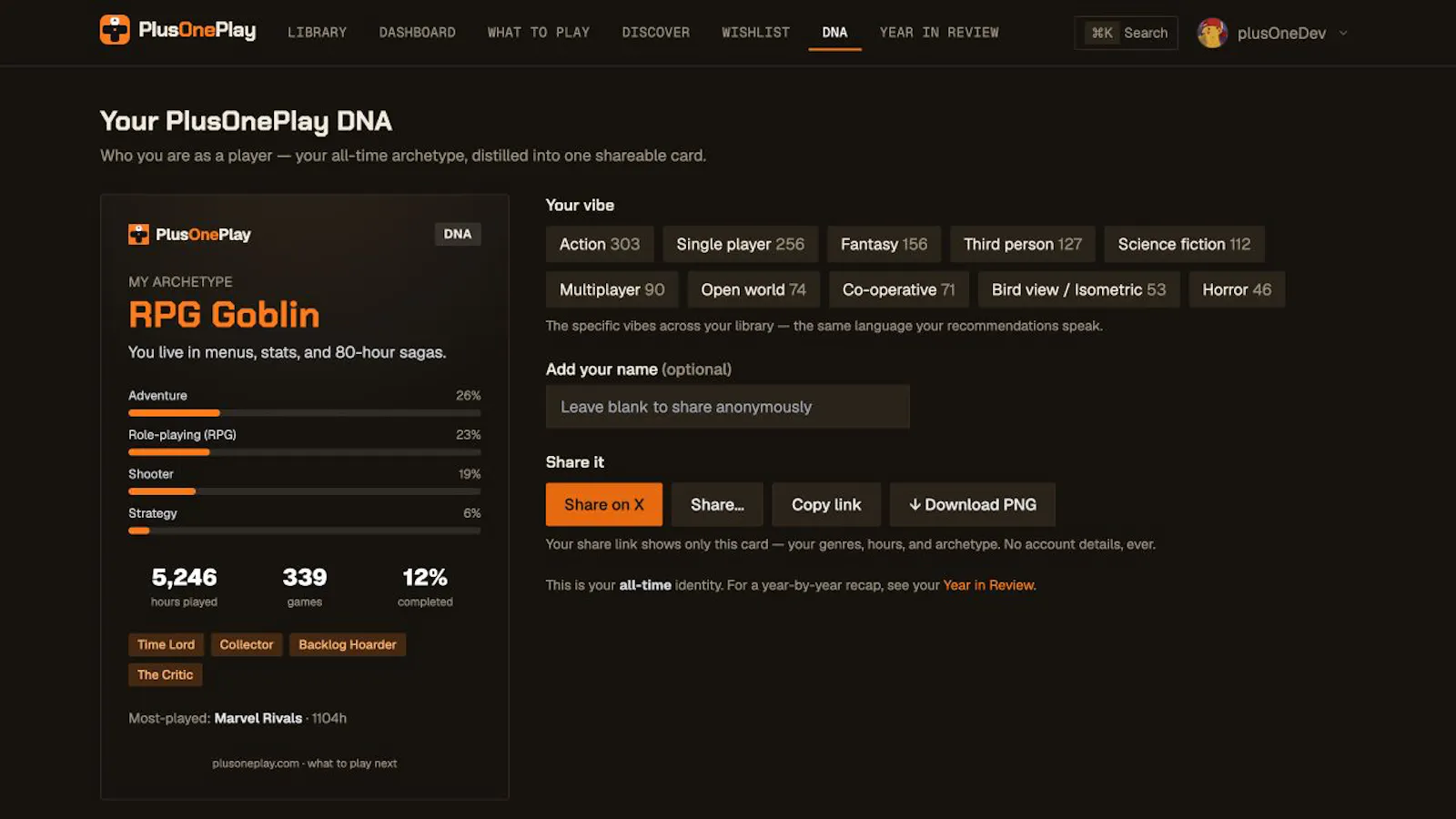
Task: Click the Collector badge
Action: (246, 644)
